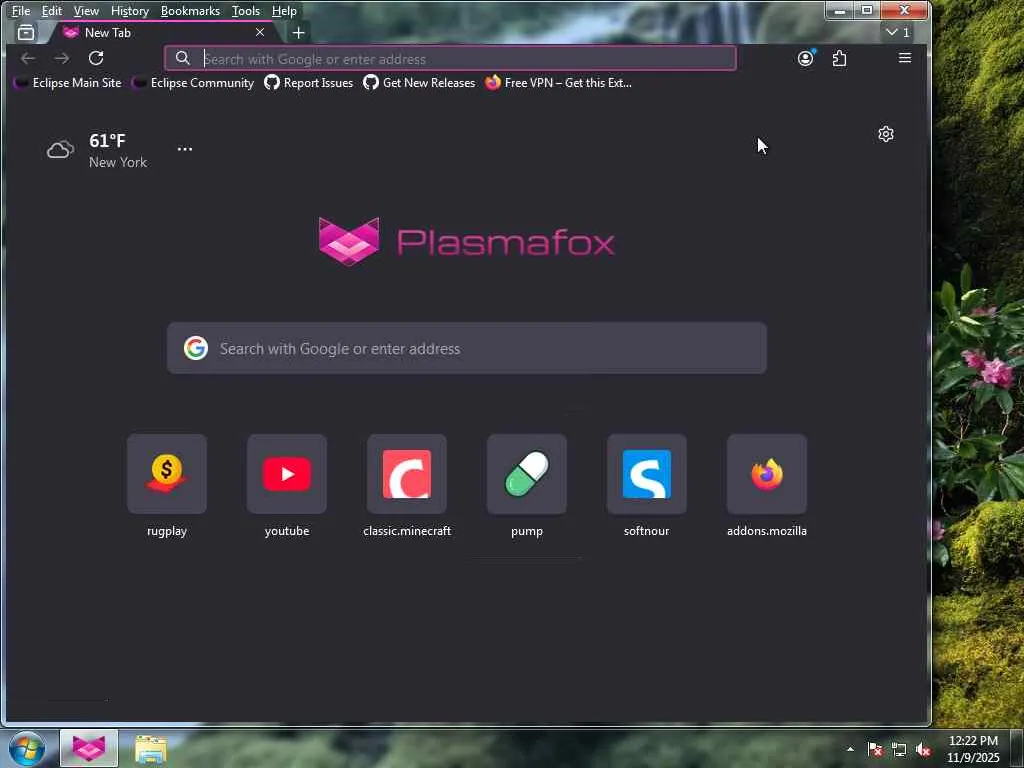Open Report Issues bookmark
Viewport: 1024px width, 768px height.
309,83
